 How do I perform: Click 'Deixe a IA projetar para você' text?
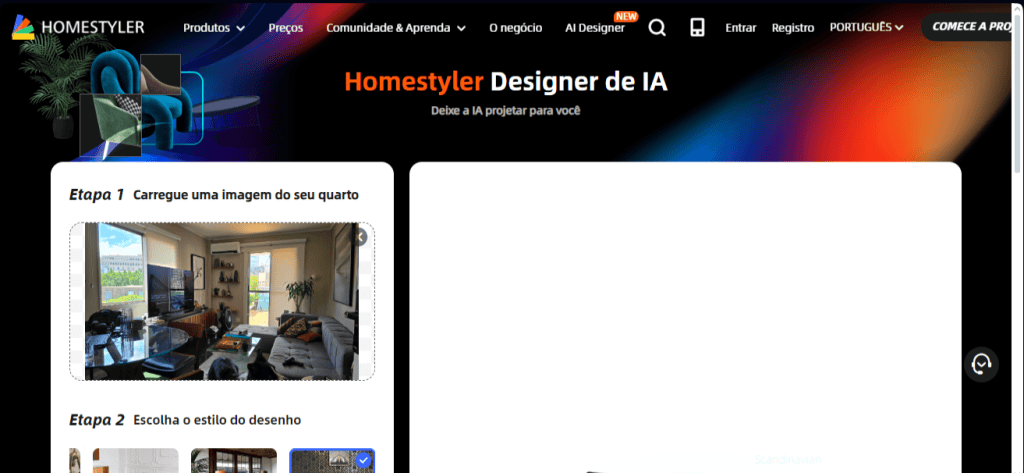(505, 111)
